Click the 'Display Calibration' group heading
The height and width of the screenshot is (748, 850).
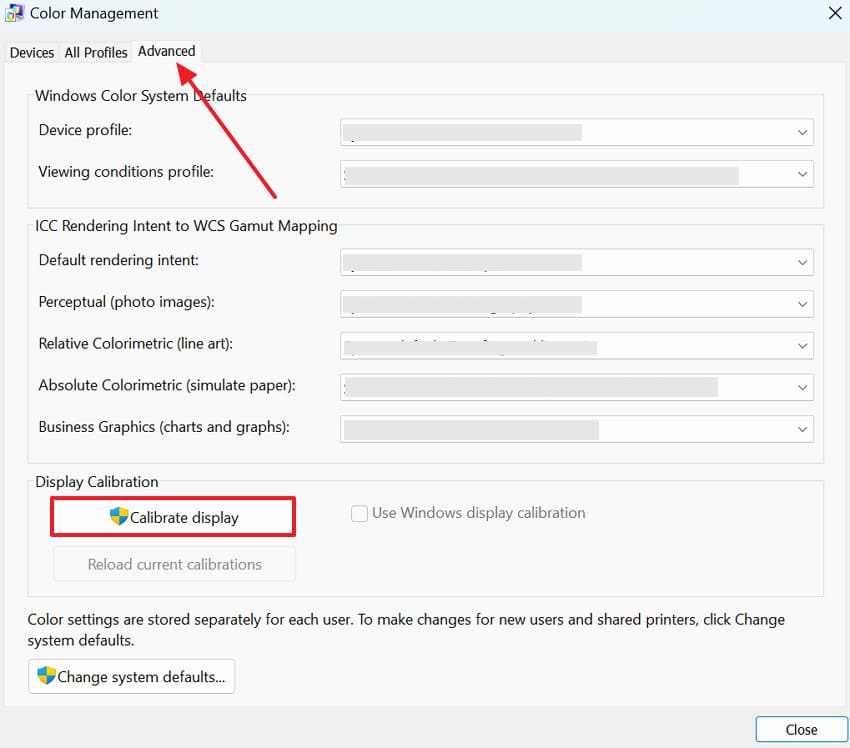point(96,482)
